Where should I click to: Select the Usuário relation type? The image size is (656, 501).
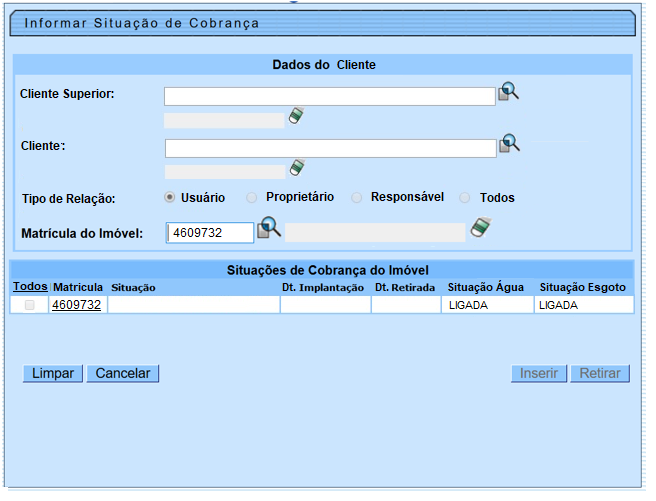pos(170,198)
